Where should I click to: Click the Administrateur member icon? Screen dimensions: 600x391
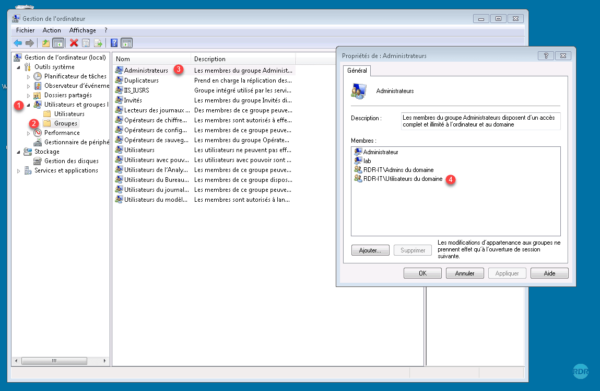pyautogui.click(x=358, y=152)
